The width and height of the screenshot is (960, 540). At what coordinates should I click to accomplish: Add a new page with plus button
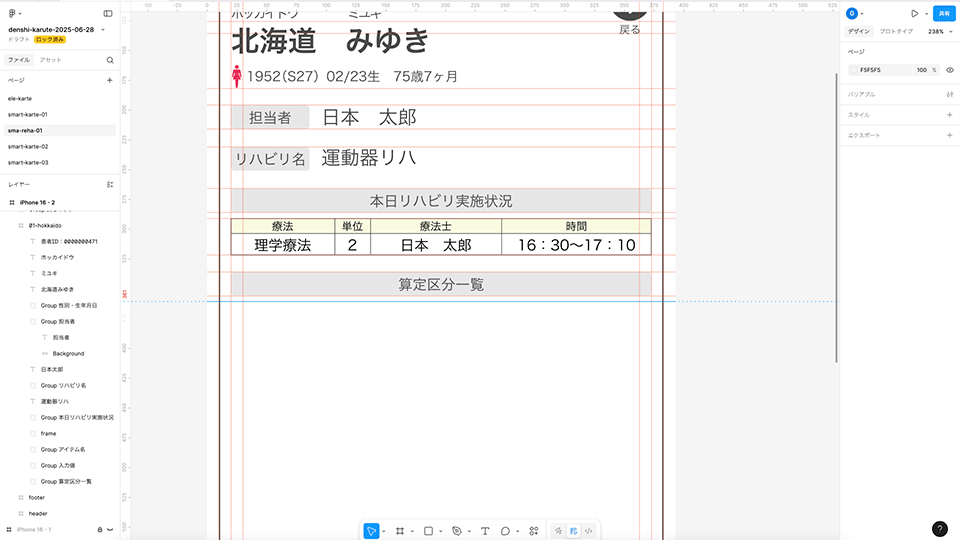[110, 80]
